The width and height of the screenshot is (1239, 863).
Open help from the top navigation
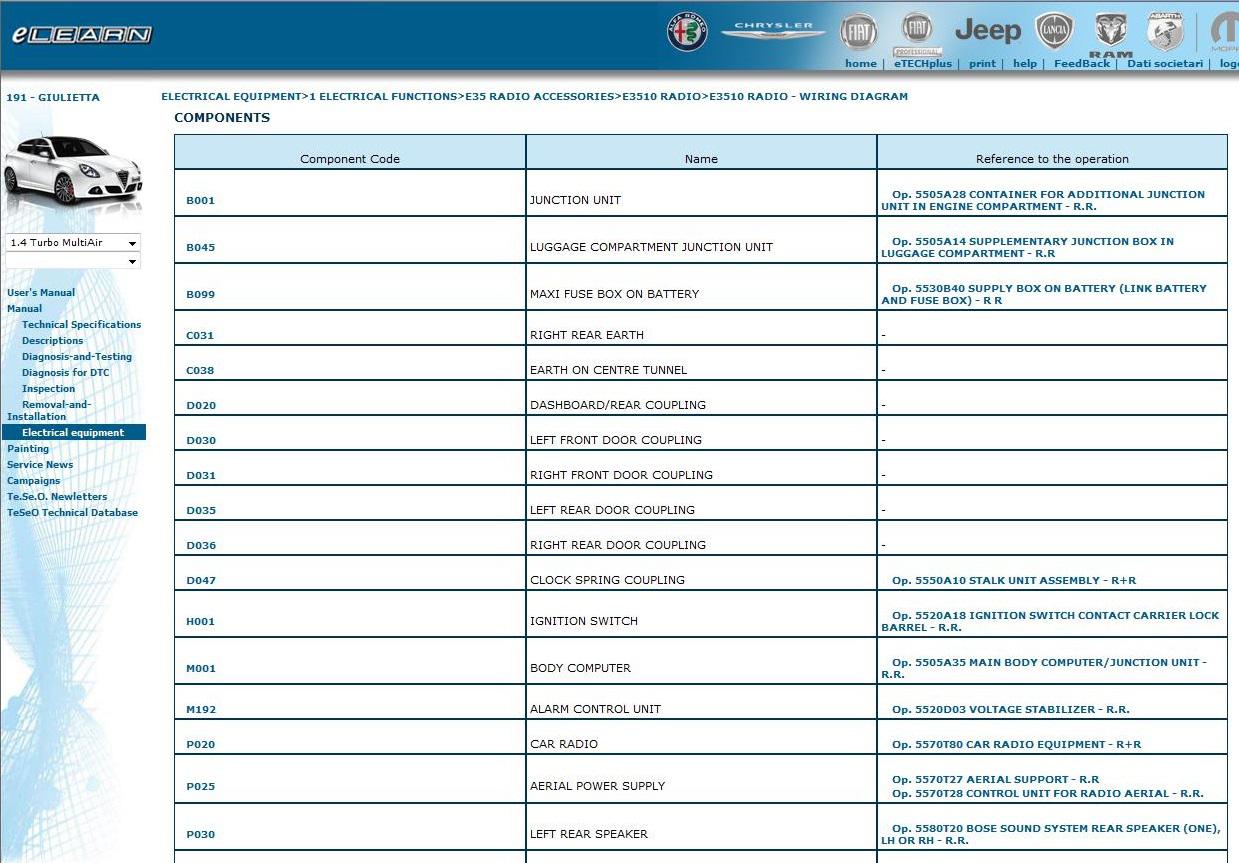pos(1025,63)
